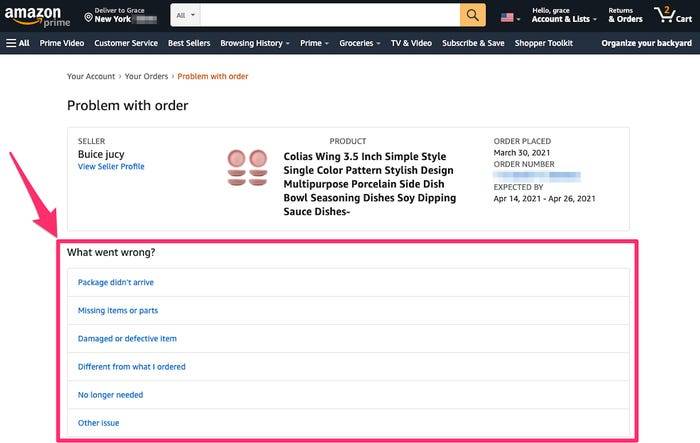Image resolution: width=700 pixels, height=443 pixels.
Task: Expand the Browsing History dropdown
Action: tap(255, 43)
